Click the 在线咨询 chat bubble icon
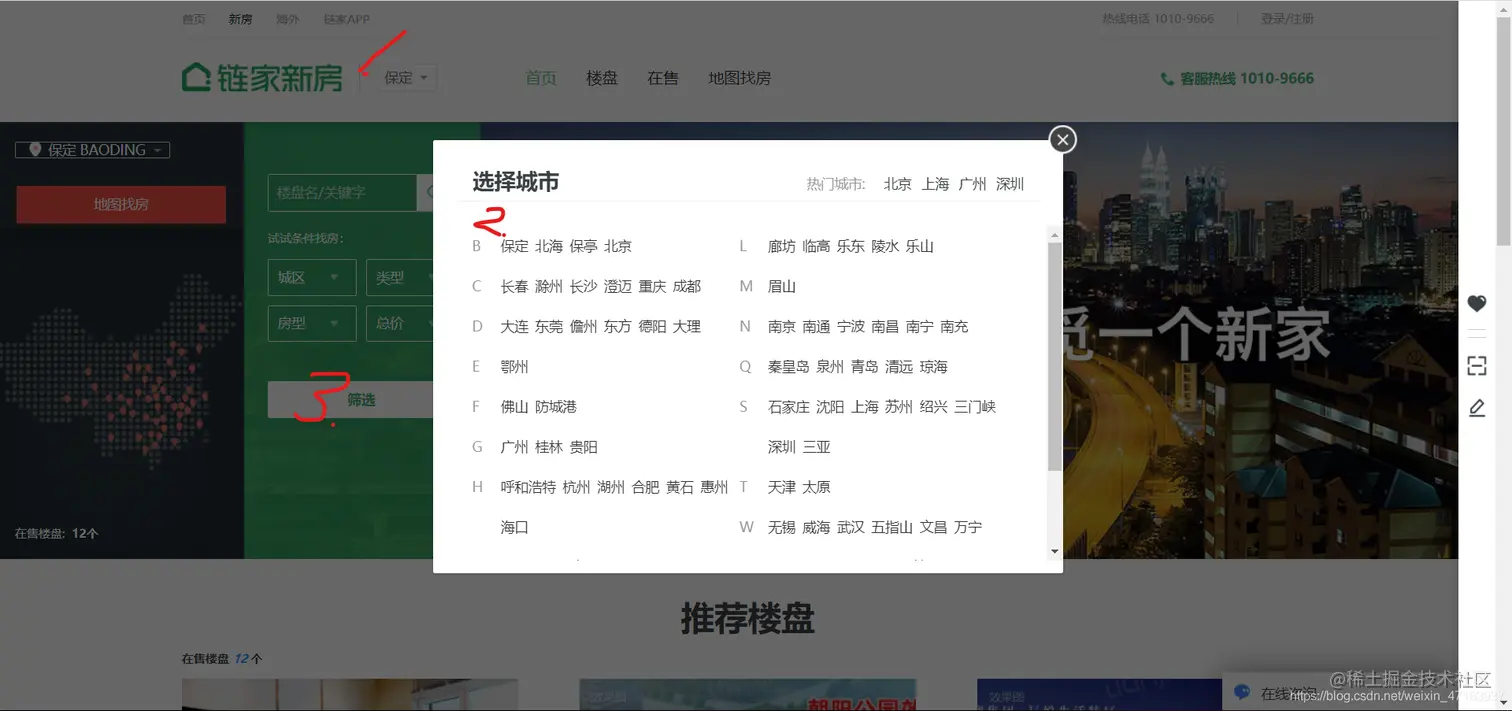This screenshot has width=1512, height=711. point(1241,690)
